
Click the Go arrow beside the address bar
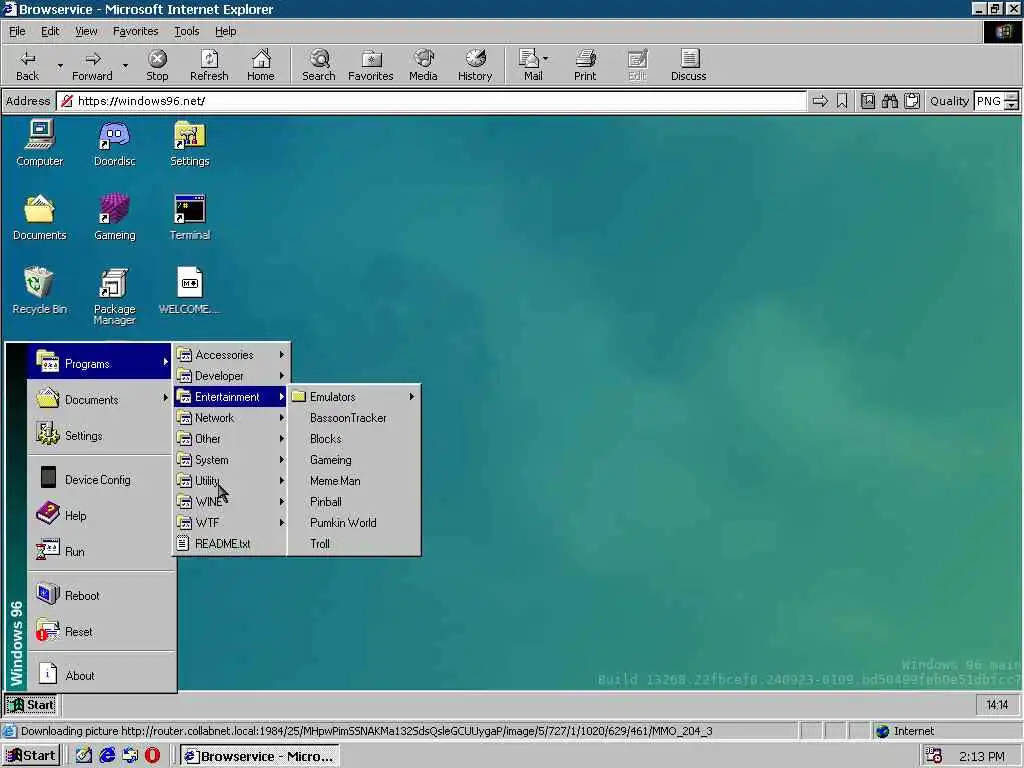pos(820,101)
